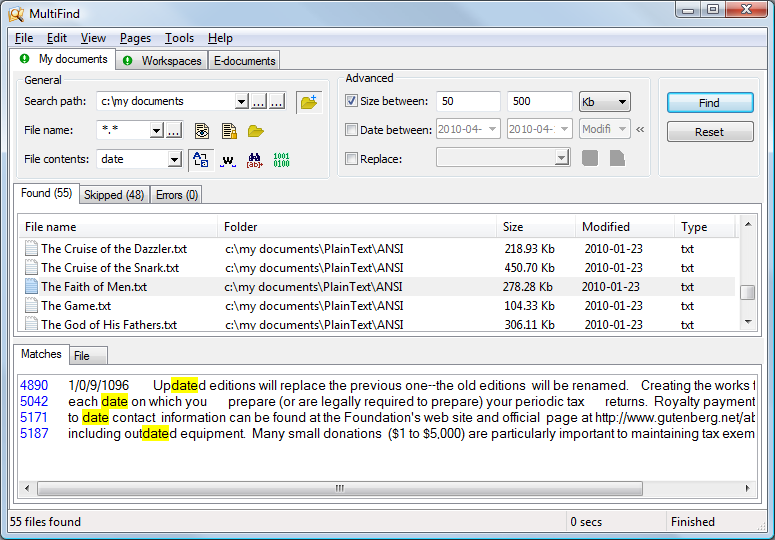The image size is (775, 540).
Task: Enable the Date between checkbox
Action: (x=351, y=129)
